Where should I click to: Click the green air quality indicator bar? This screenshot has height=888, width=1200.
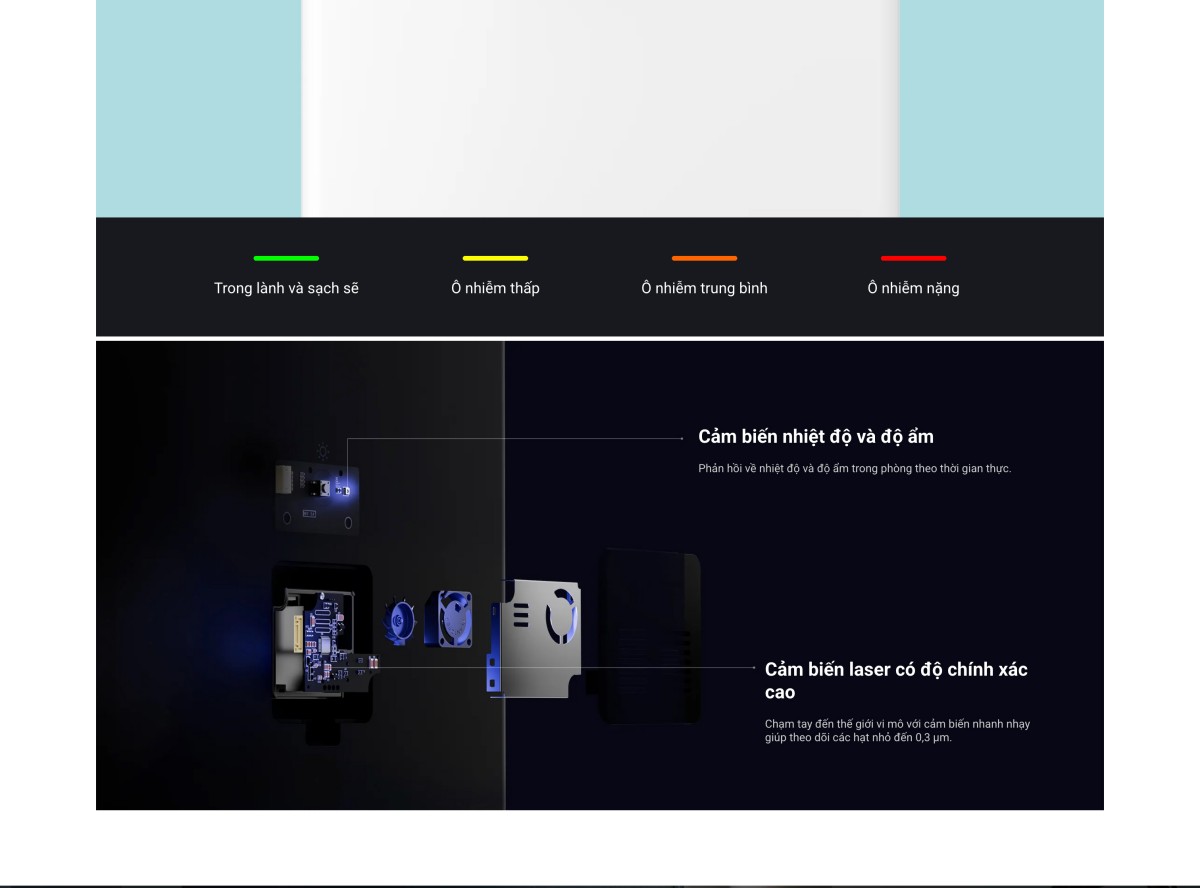pos(286,258)
